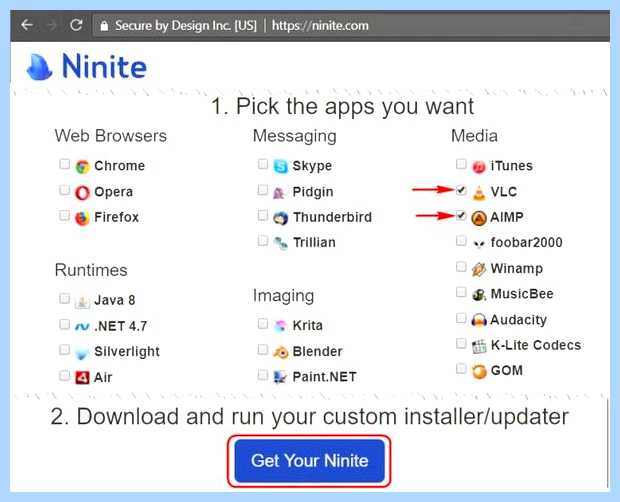Tick the foobar2000 checkbox

pos(461,240)
